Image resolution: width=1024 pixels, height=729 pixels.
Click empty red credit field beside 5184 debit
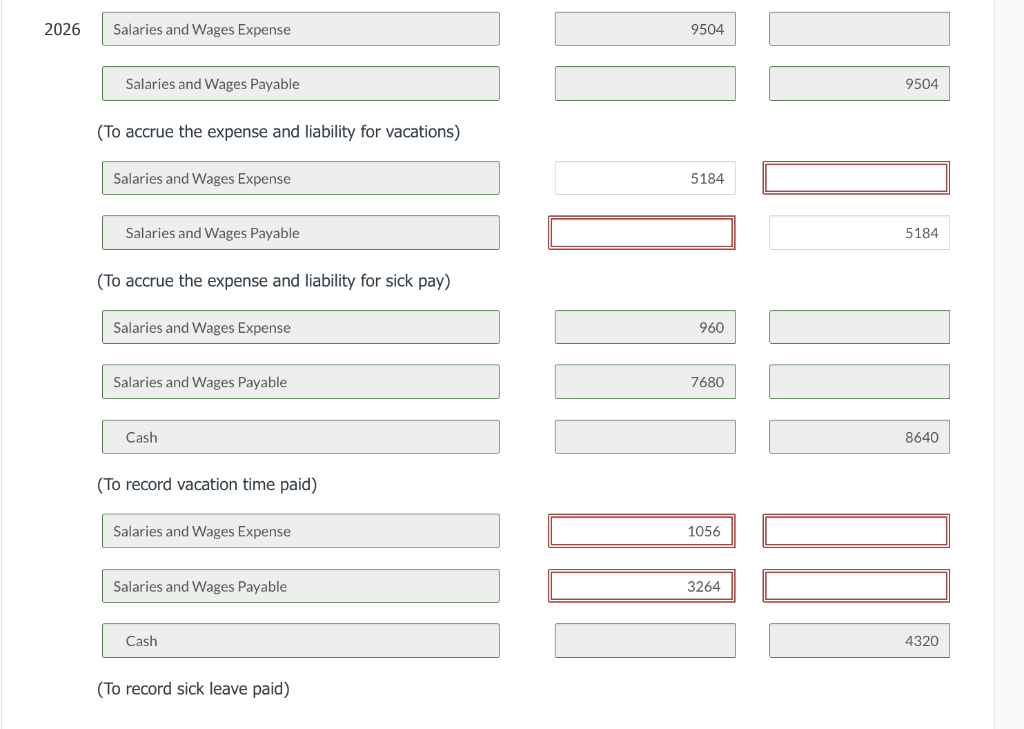point(856,178)
